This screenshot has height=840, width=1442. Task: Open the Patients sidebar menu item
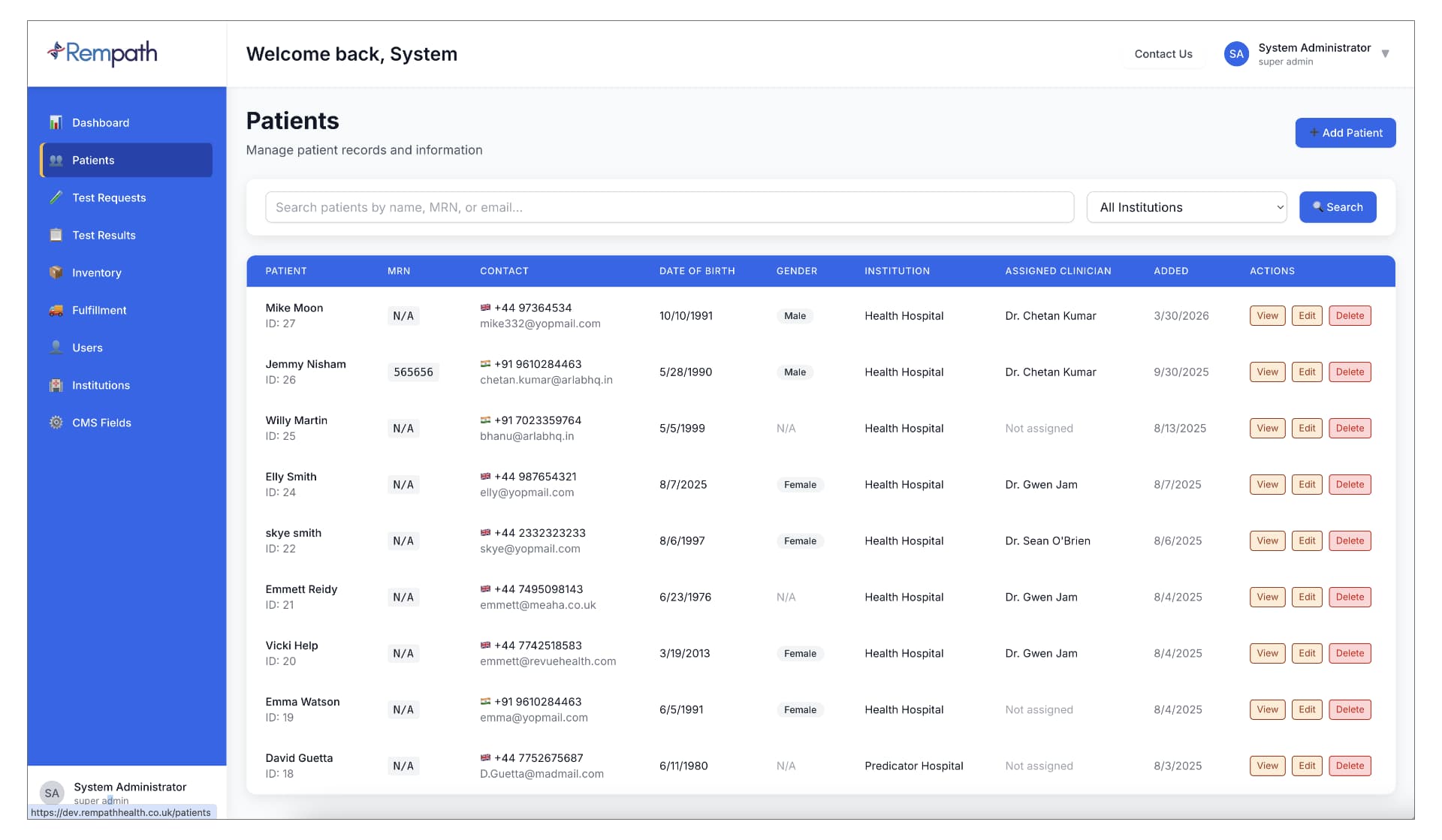(x=126, y=160)
